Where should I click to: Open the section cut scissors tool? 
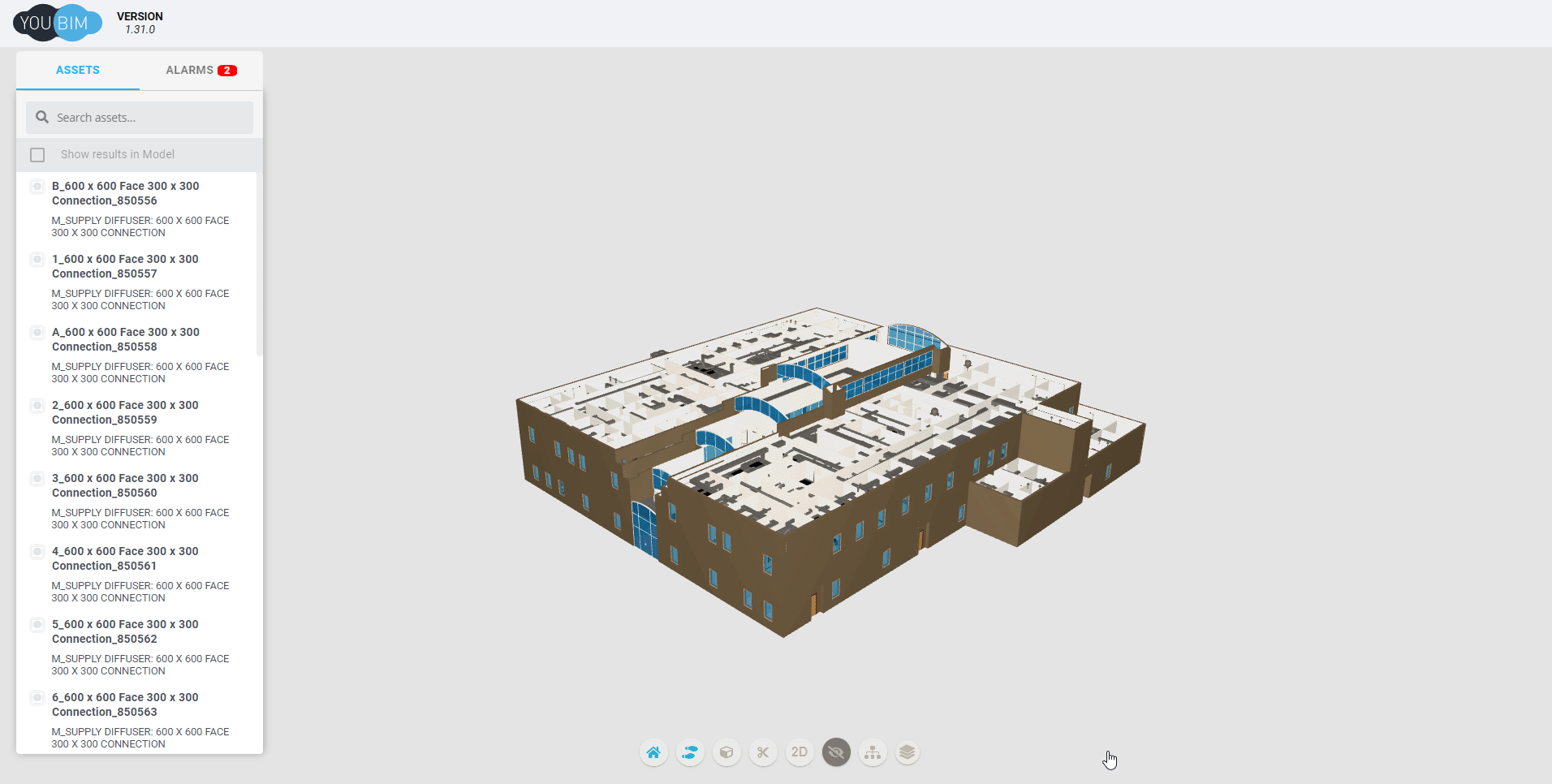click(763, 752)
